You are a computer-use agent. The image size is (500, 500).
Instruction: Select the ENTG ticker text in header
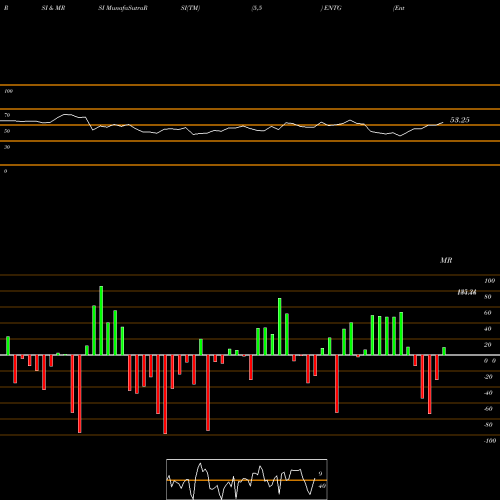(x=332, y=8)
